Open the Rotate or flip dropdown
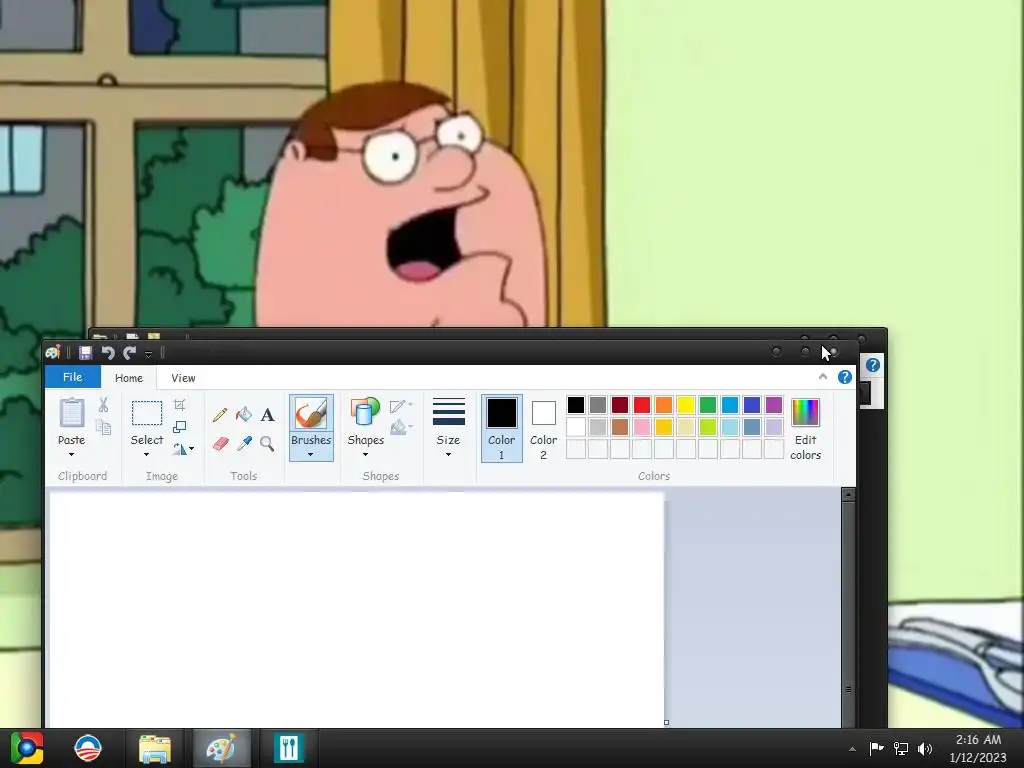 [184, 449]
